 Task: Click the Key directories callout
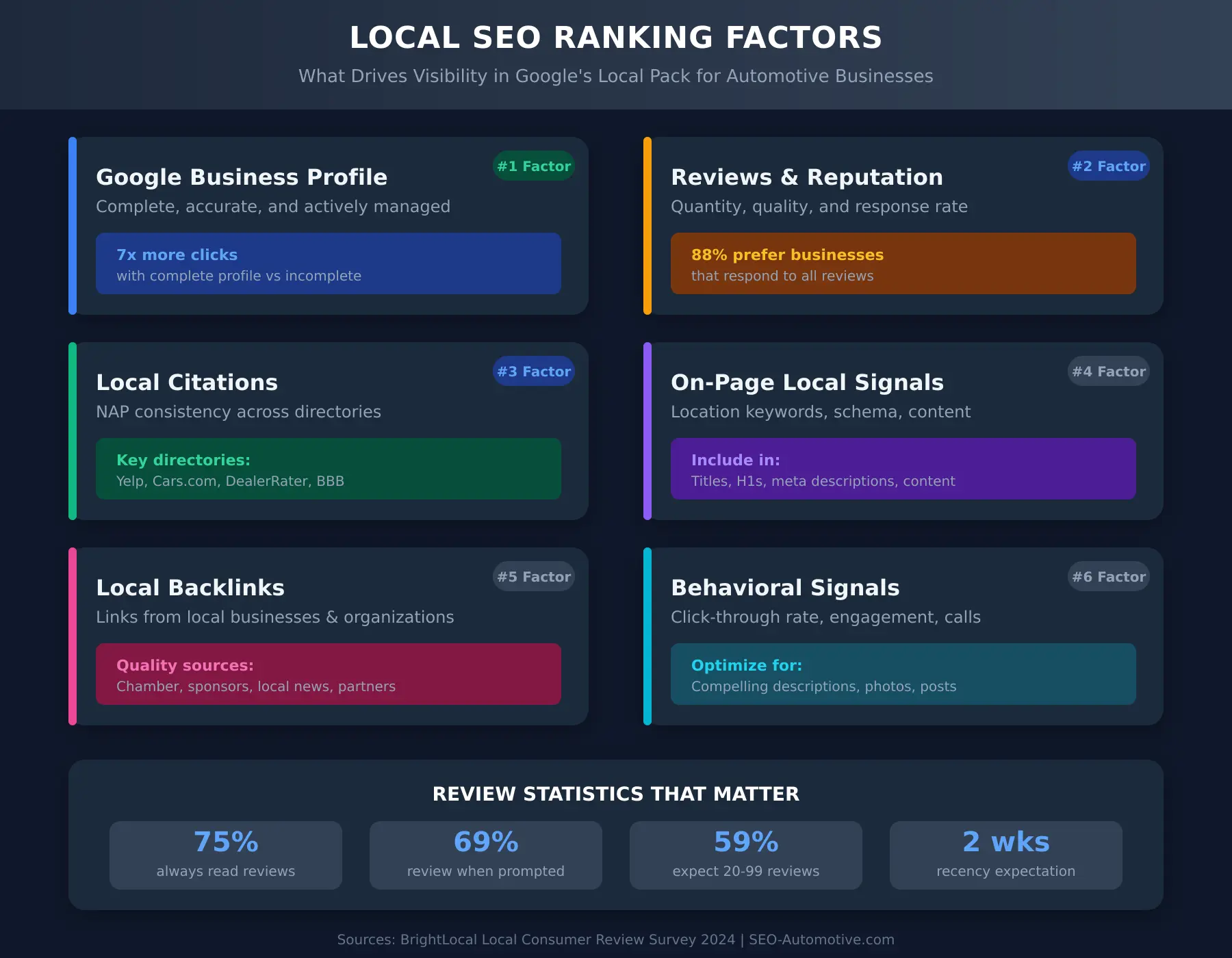(329, 469)
